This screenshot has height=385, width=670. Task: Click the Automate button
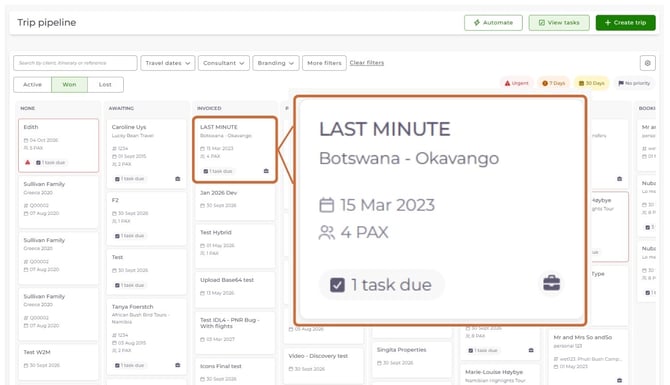click(493, 23)
